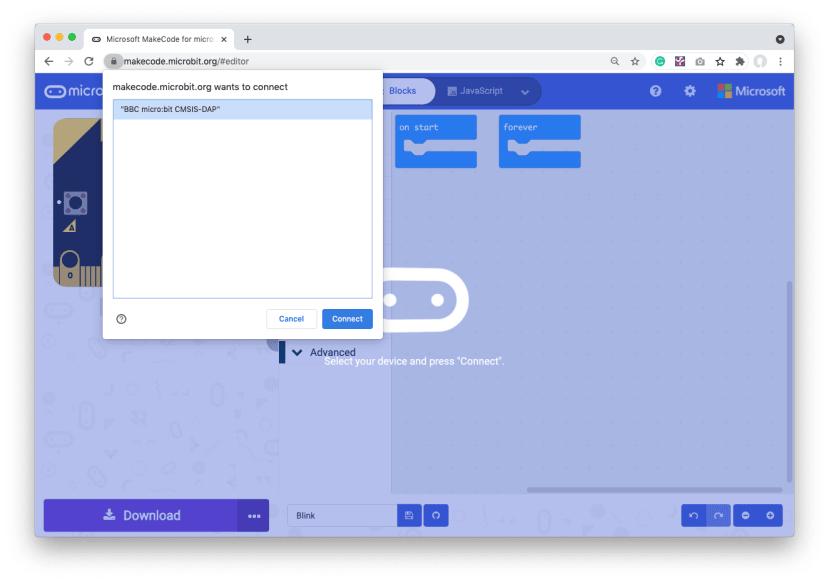Click the micro:bit logo in header

pos(73,91)
